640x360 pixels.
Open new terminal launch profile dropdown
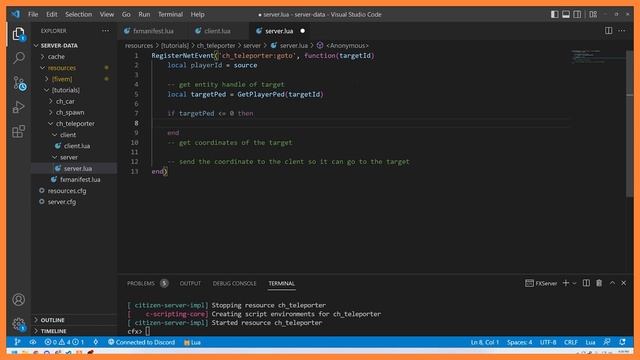point(575,283)
